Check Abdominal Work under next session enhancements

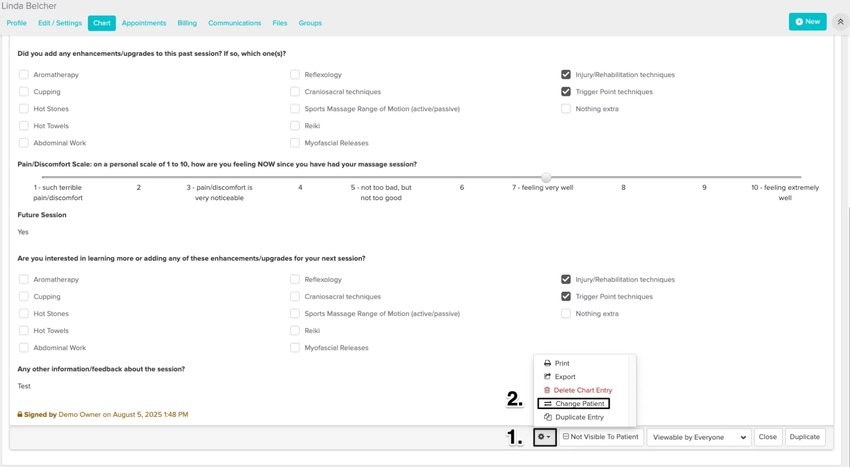[24, 348]
